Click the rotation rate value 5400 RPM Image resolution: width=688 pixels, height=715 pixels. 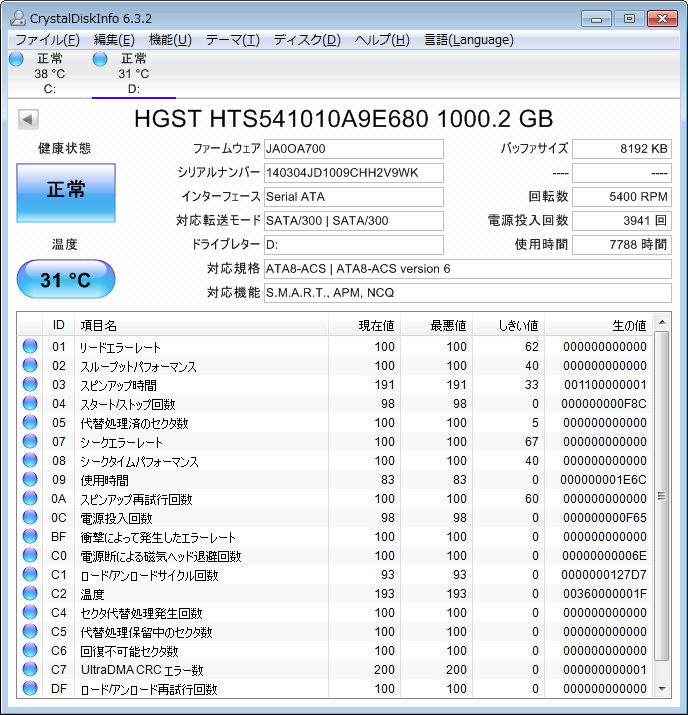(x=622, y=197)
